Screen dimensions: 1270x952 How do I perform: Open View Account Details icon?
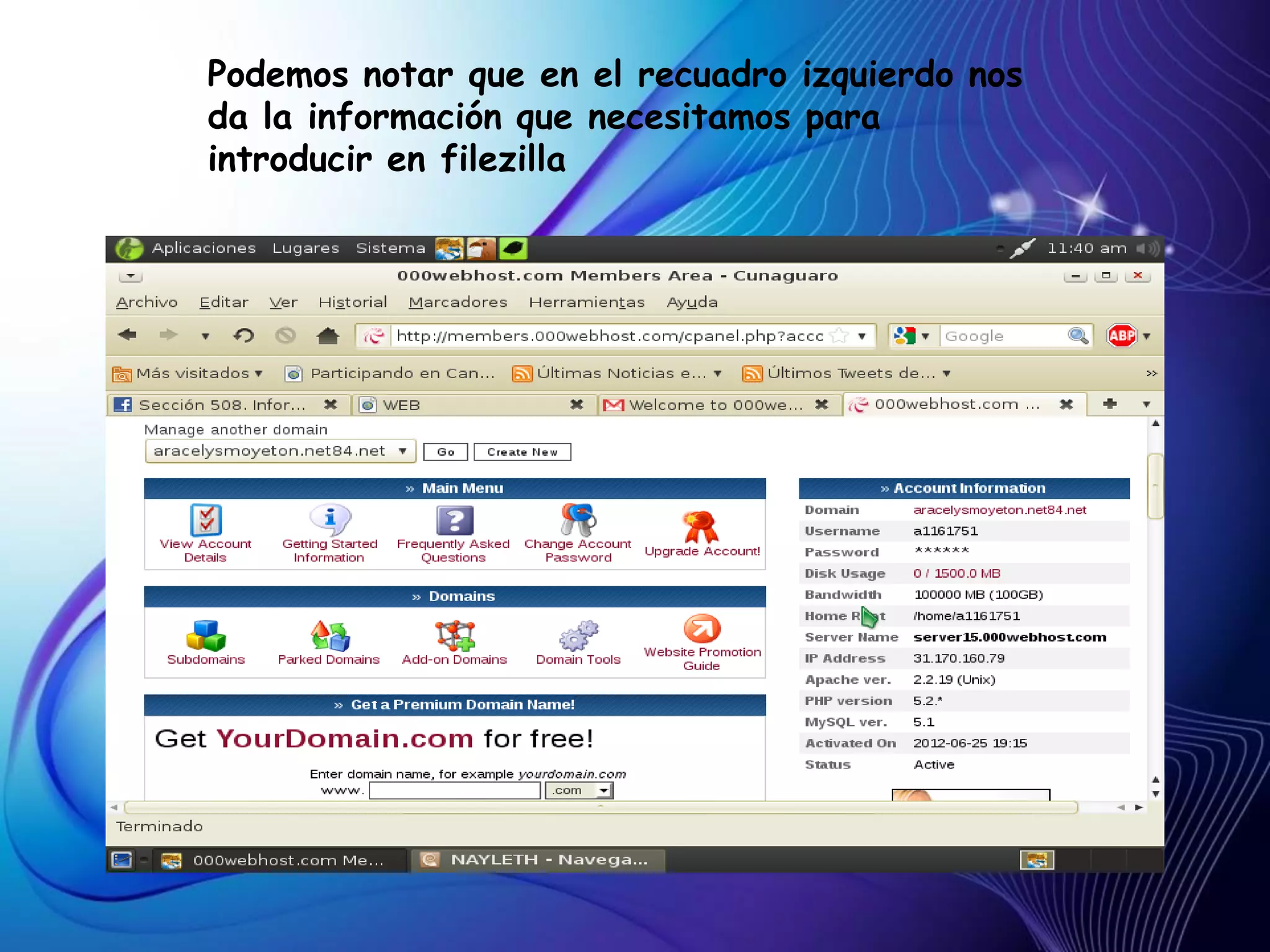point(206,520)
